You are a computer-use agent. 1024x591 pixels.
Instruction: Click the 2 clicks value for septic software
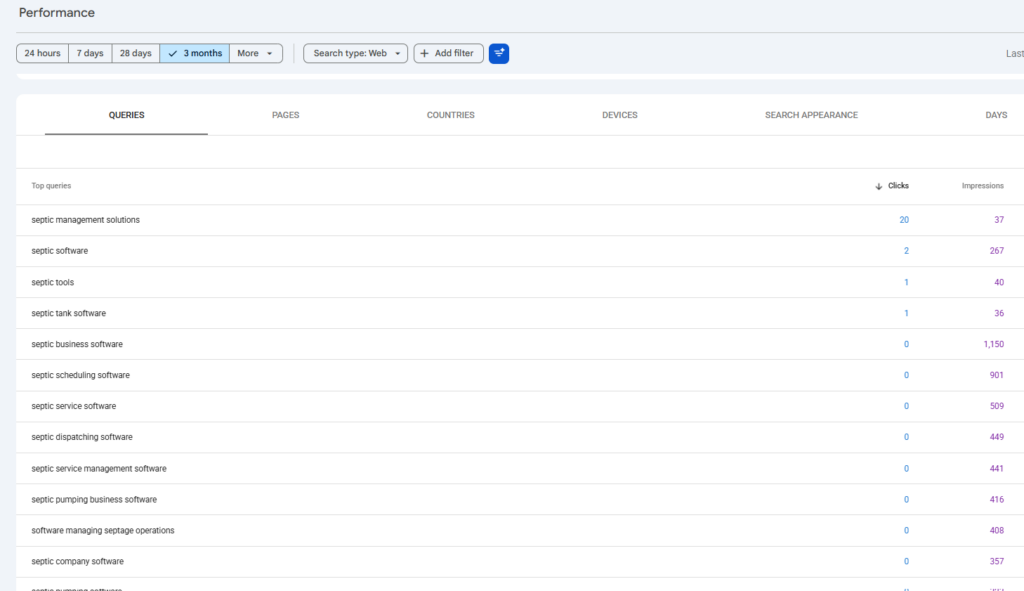[906, 251]
